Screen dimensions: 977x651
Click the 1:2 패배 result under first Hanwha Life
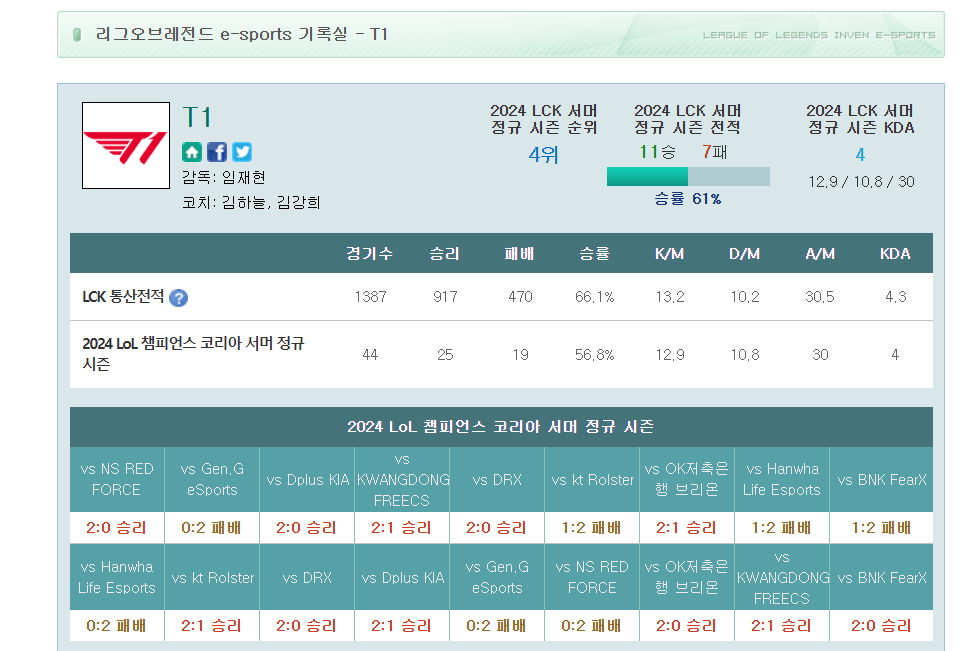[x=781, y=528]
